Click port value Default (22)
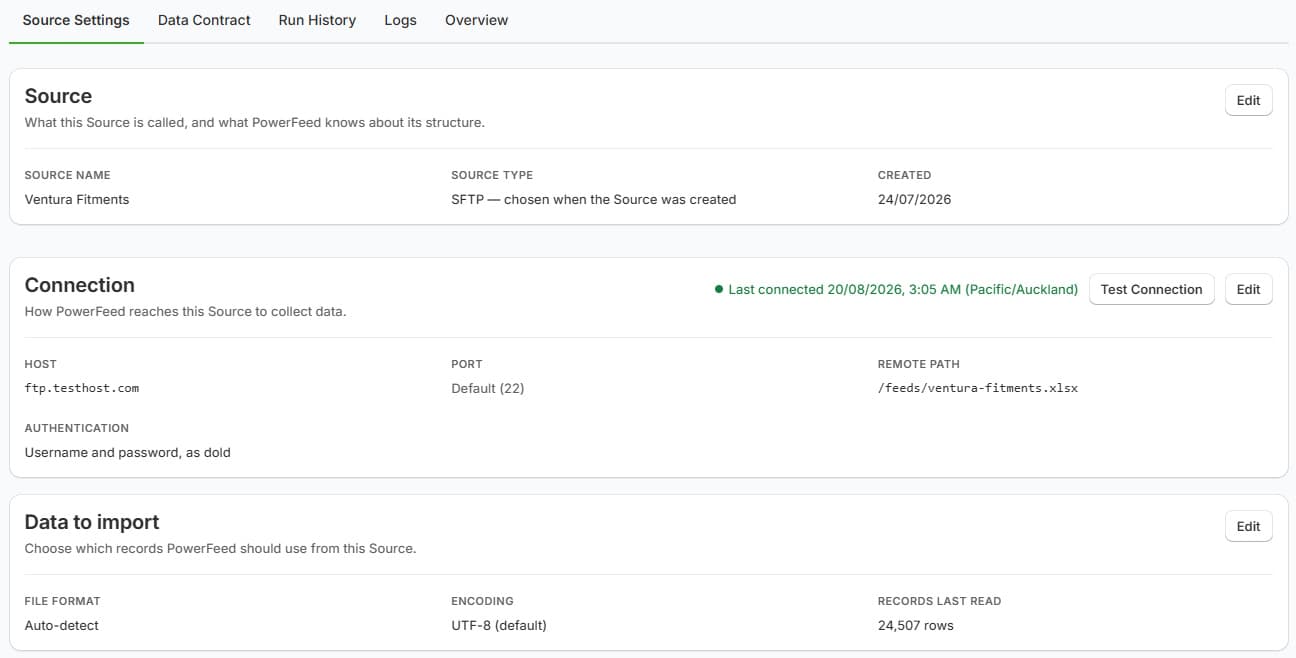 (x=487, y=388)
